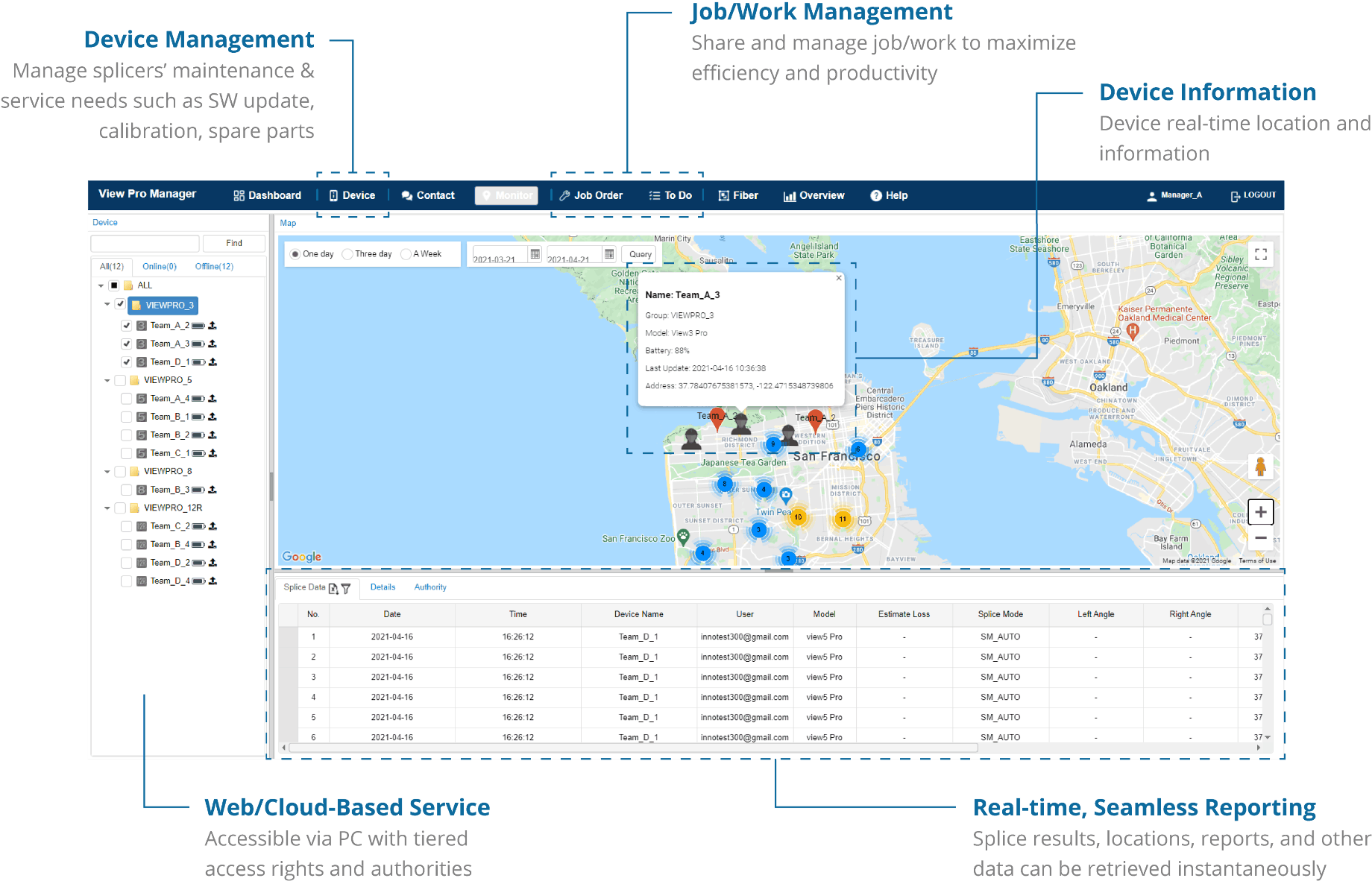The height and width of the screenshot is (881, 1372).
Task: Click the Query button
Action: pos(640,254)
